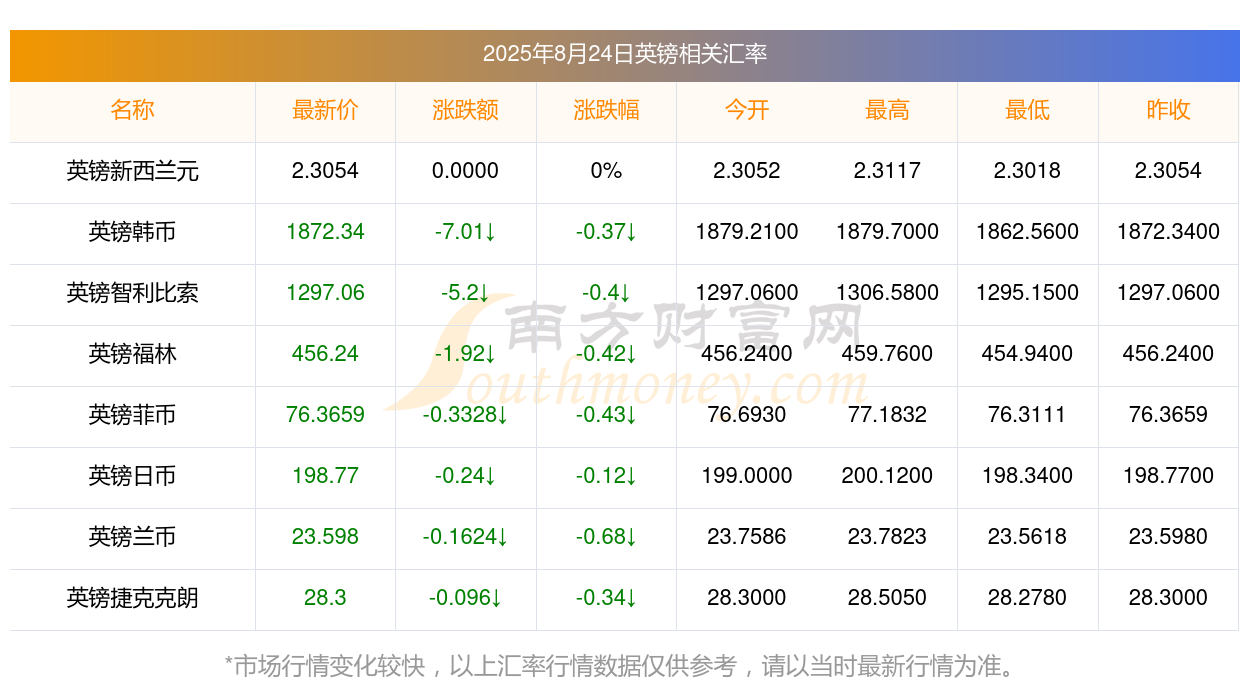Viewport: 1250px width, 698px height.
Task: Select the 英镑福林 row name
Action: tap(133, 354)
